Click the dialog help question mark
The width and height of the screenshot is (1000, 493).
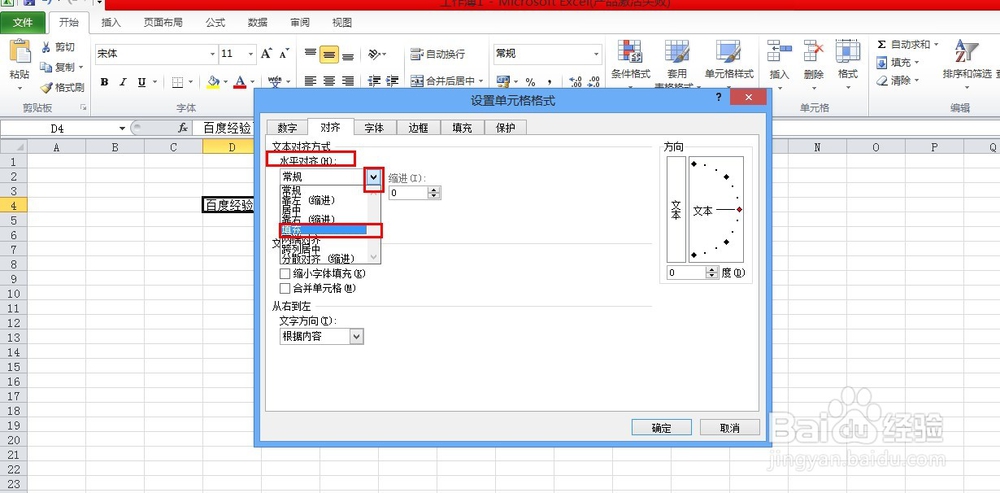[719, 97]
